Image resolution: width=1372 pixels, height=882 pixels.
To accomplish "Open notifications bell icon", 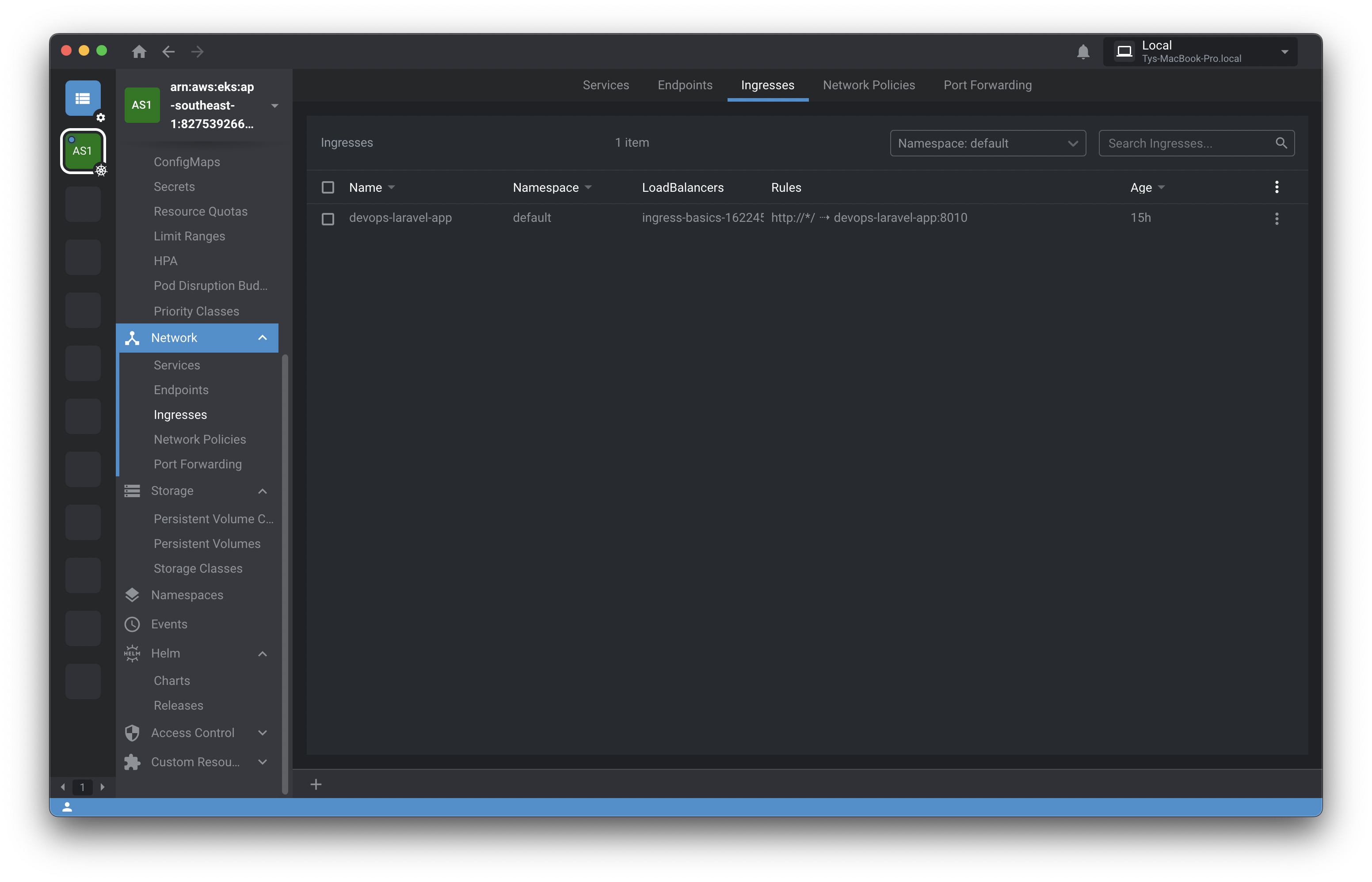I will (x=1083, y=52).
